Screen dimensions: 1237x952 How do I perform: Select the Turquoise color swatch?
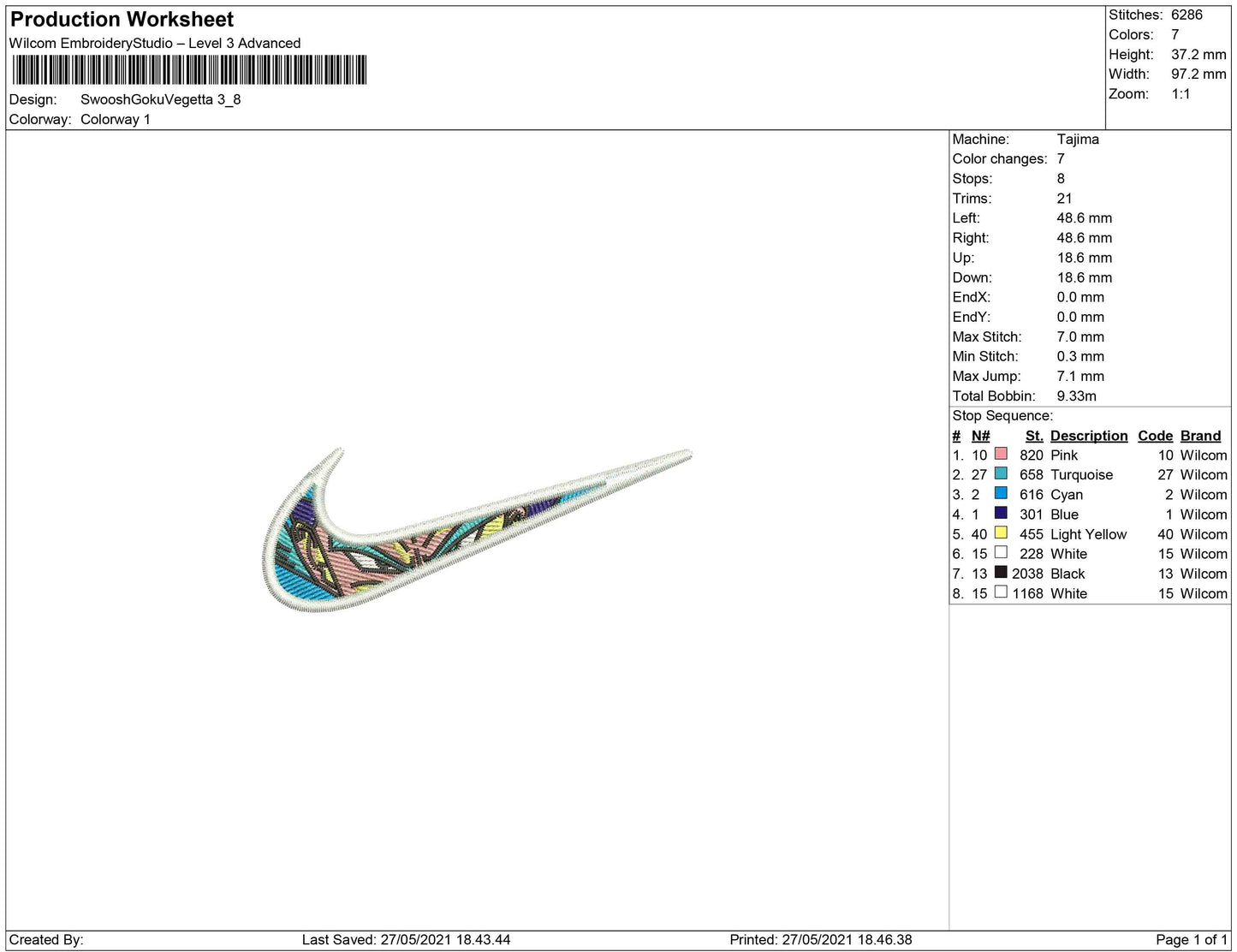coord(1001,473)
